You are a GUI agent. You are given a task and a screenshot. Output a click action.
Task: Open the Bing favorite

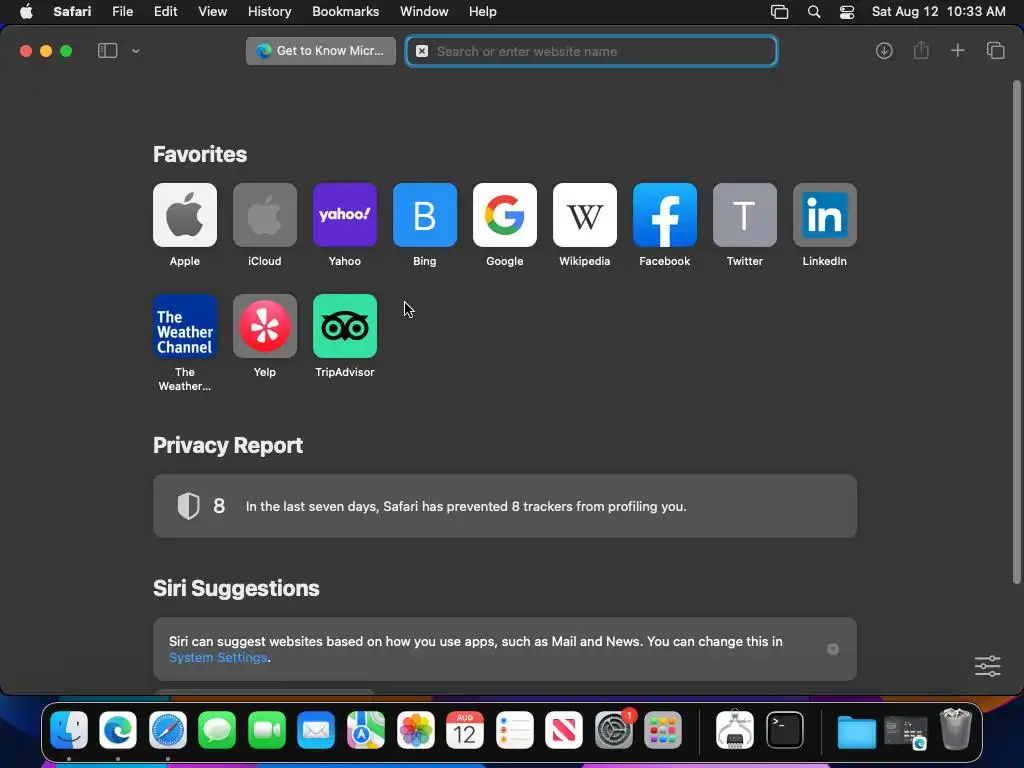[x=424, y=215]
